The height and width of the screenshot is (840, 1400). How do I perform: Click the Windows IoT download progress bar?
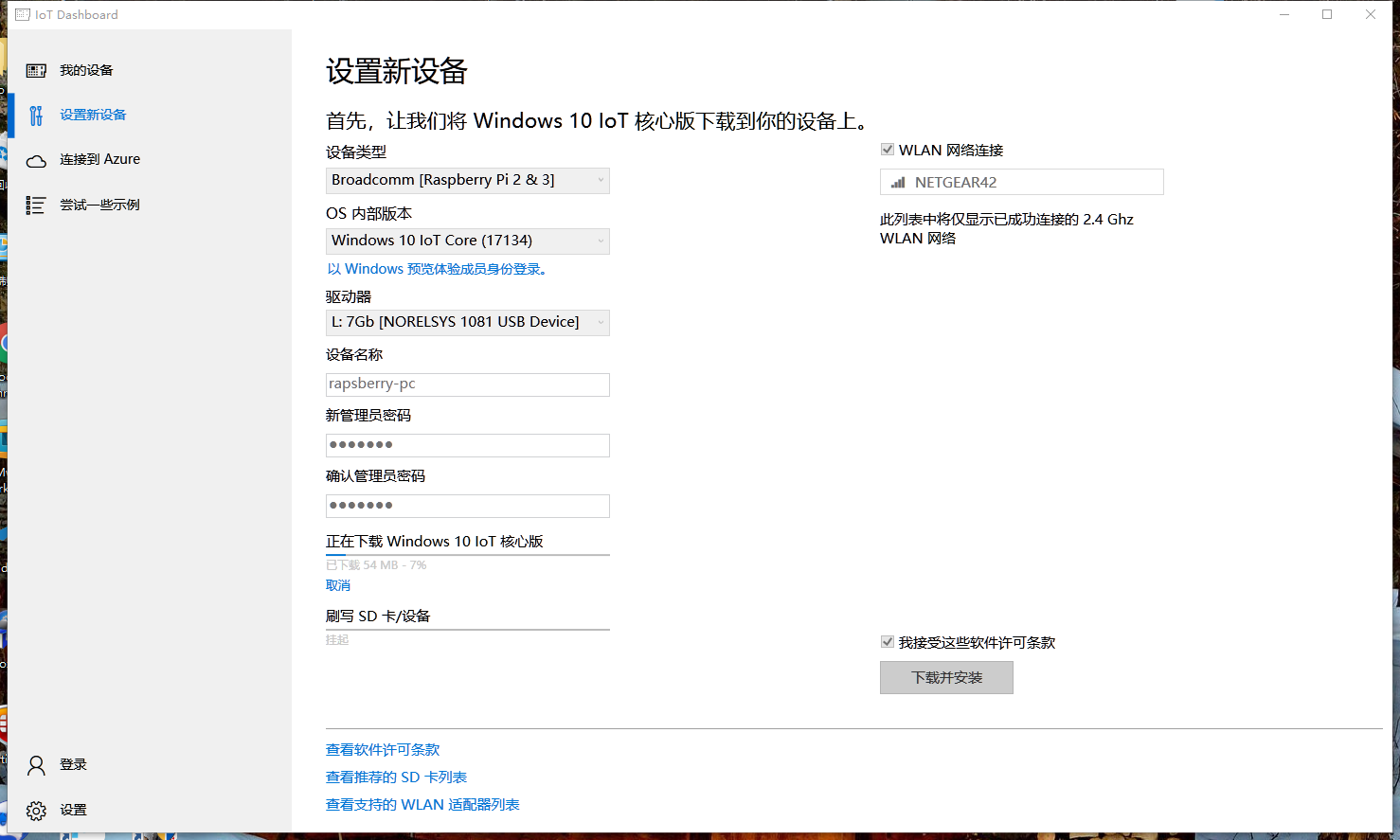(x=468, y=555)
